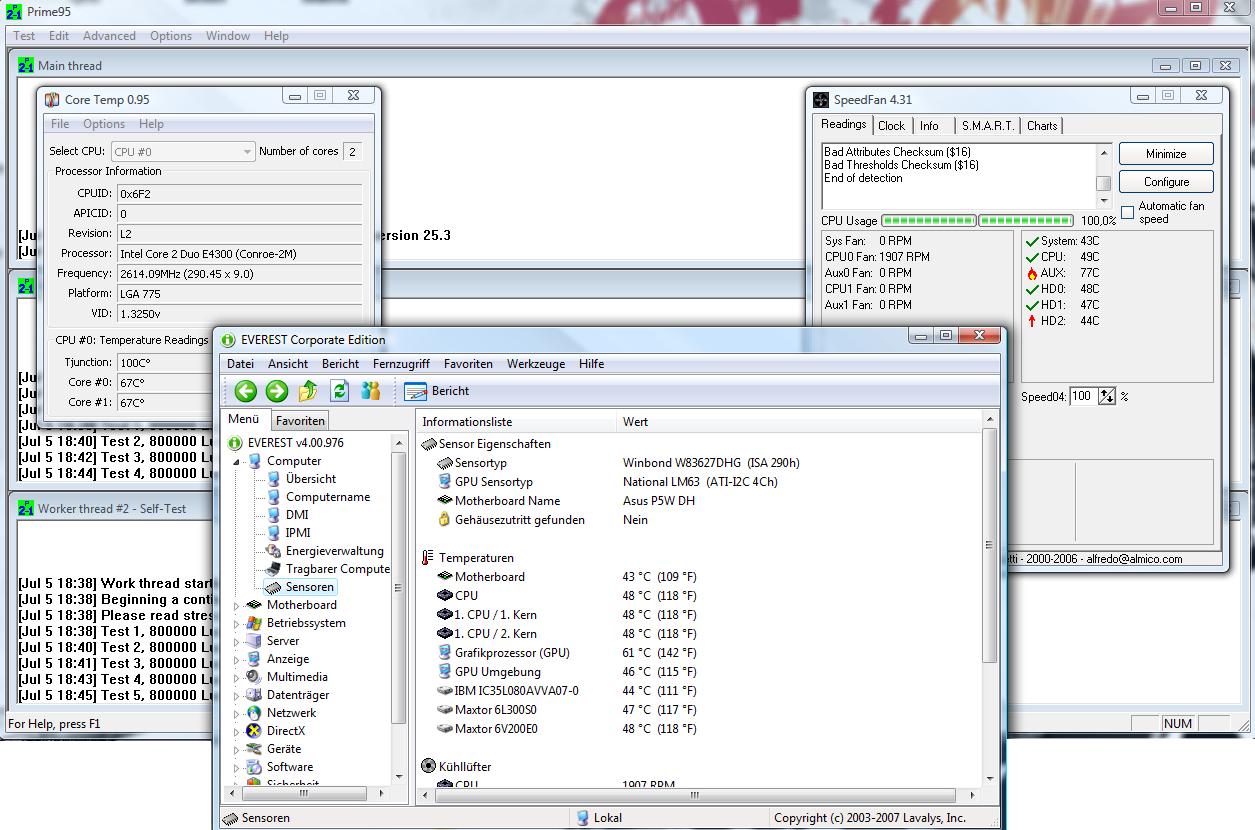
Task: Expand the Motherboard node in the EVEREST tree
Action: click(x=238, y=606)
